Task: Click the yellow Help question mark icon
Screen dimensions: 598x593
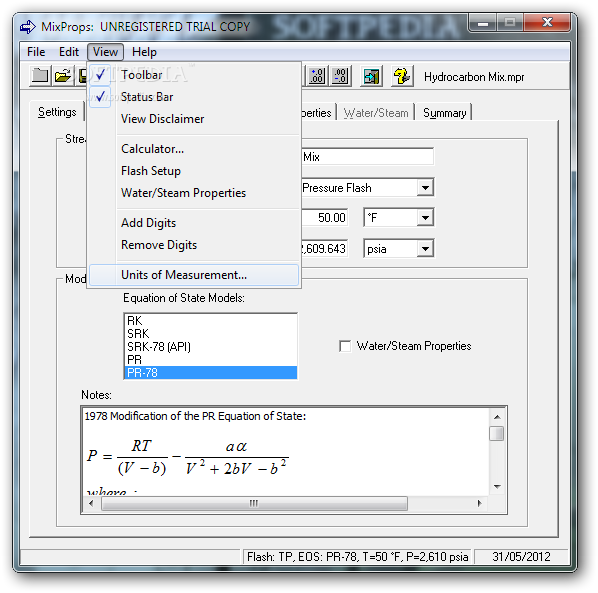Action: click(x=402, y=76)
